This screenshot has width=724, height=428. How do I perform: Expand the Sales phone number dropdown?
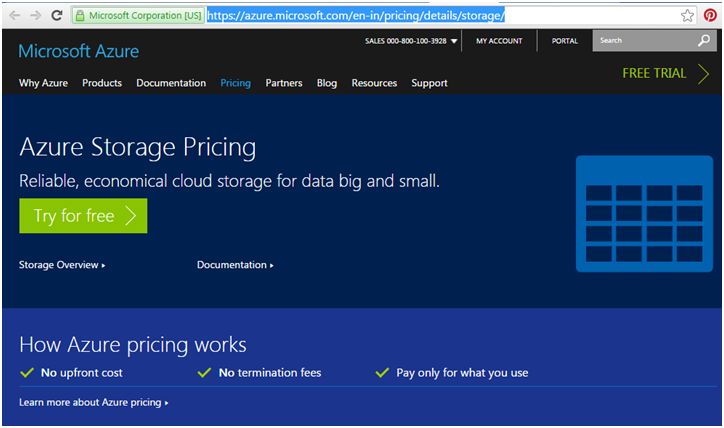click(454, 42)
